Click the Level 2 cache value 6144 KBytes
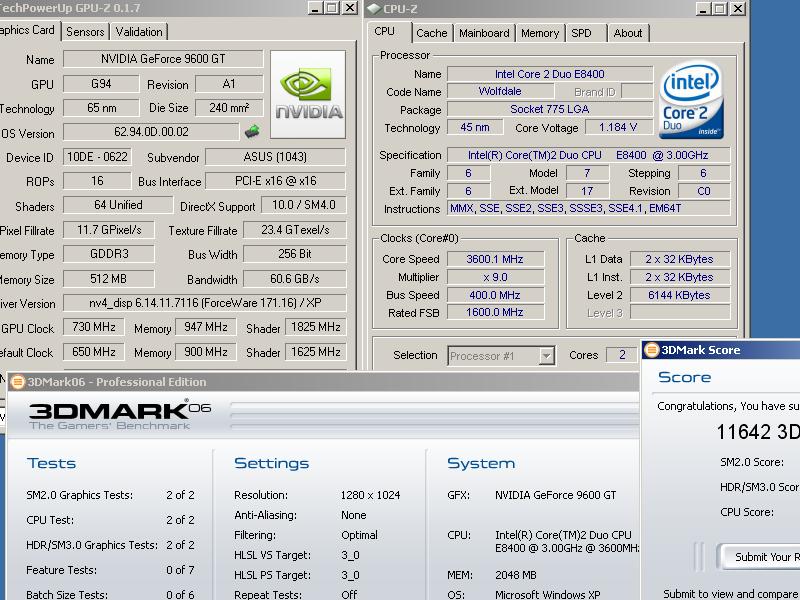Viewport: 800px width, 600px height. pos(680,295)
